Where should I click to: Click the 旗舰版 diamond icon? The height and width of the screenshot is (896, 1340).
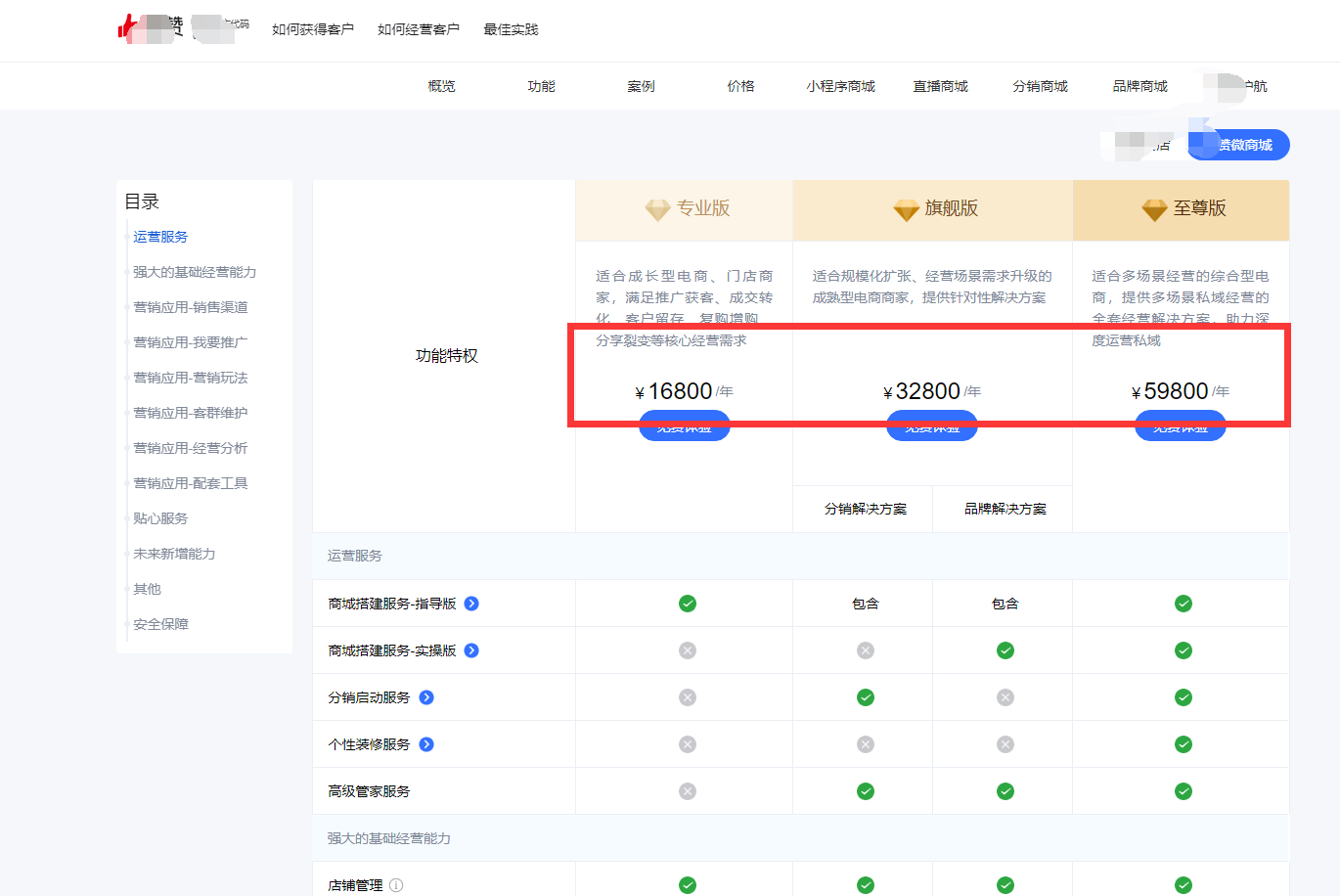pyautogui.click(x=905, y=209)
